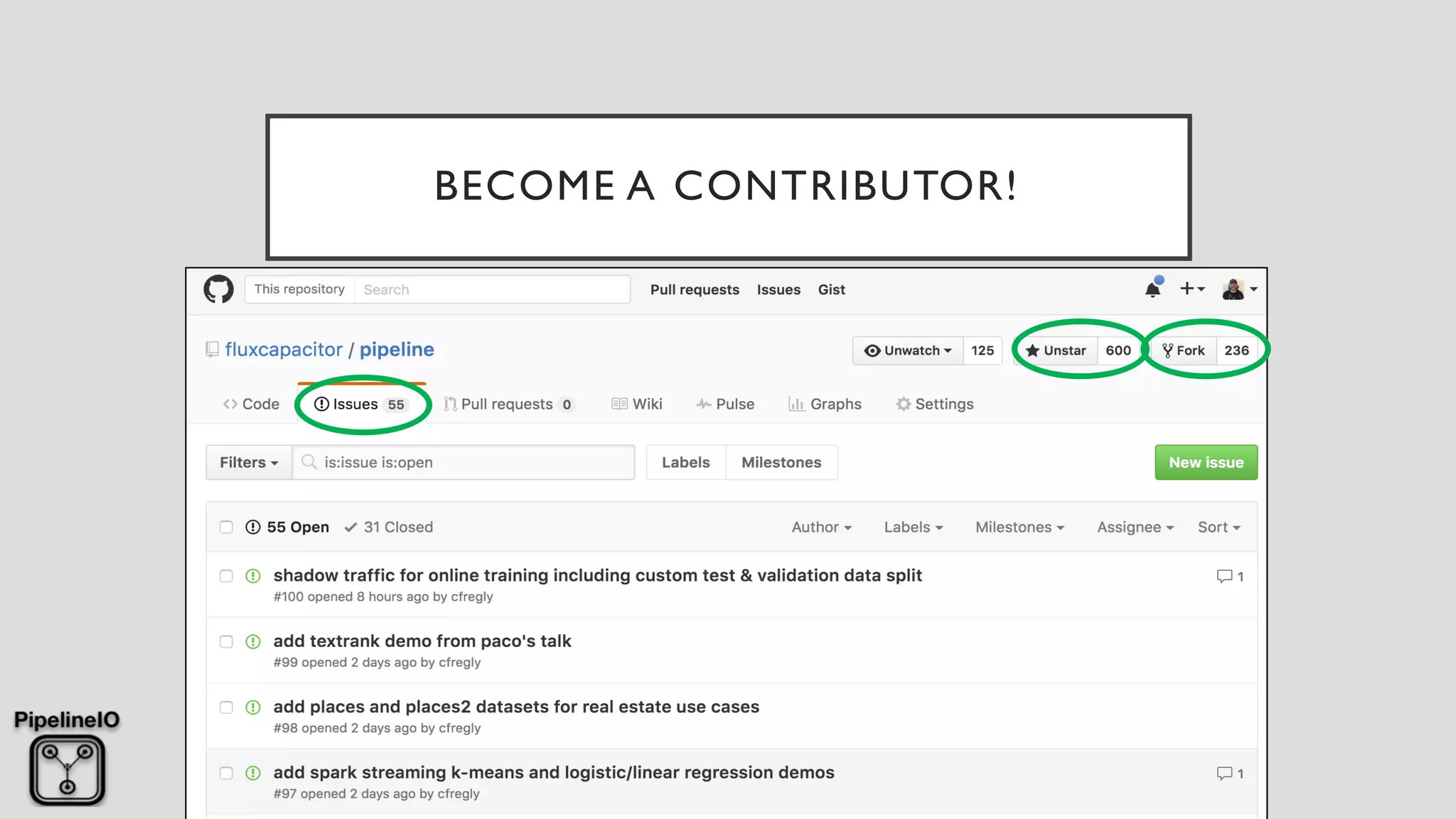The width and height of the screenshot is (1456, 819).
Task: Open the Assignee filter dropdown
Action: click(x=1135, y=527)
